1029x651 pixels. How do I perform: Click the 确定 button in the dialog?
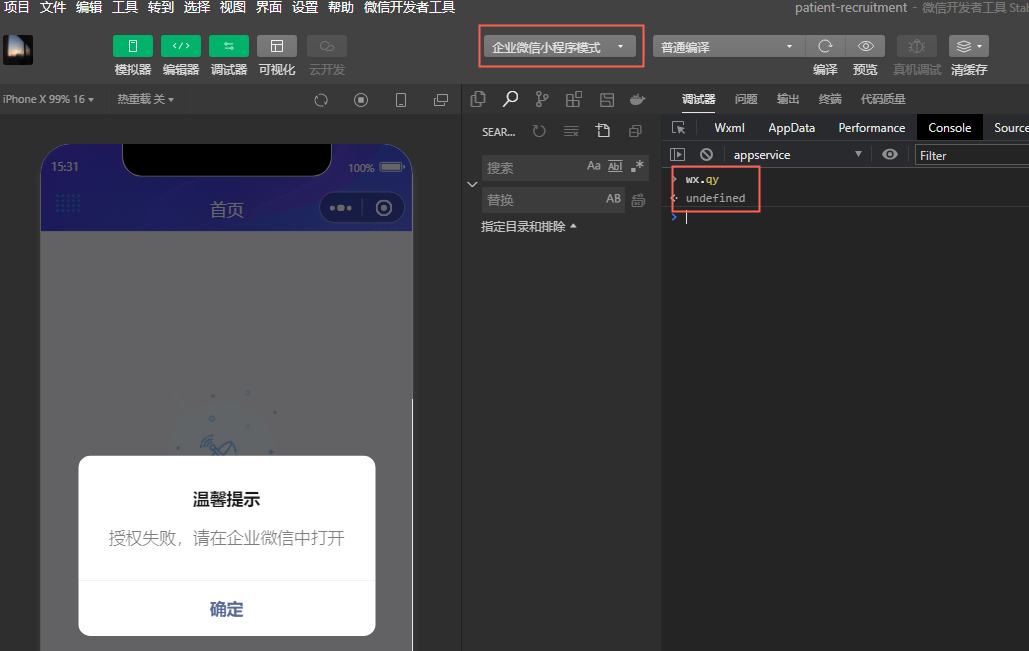226,609
